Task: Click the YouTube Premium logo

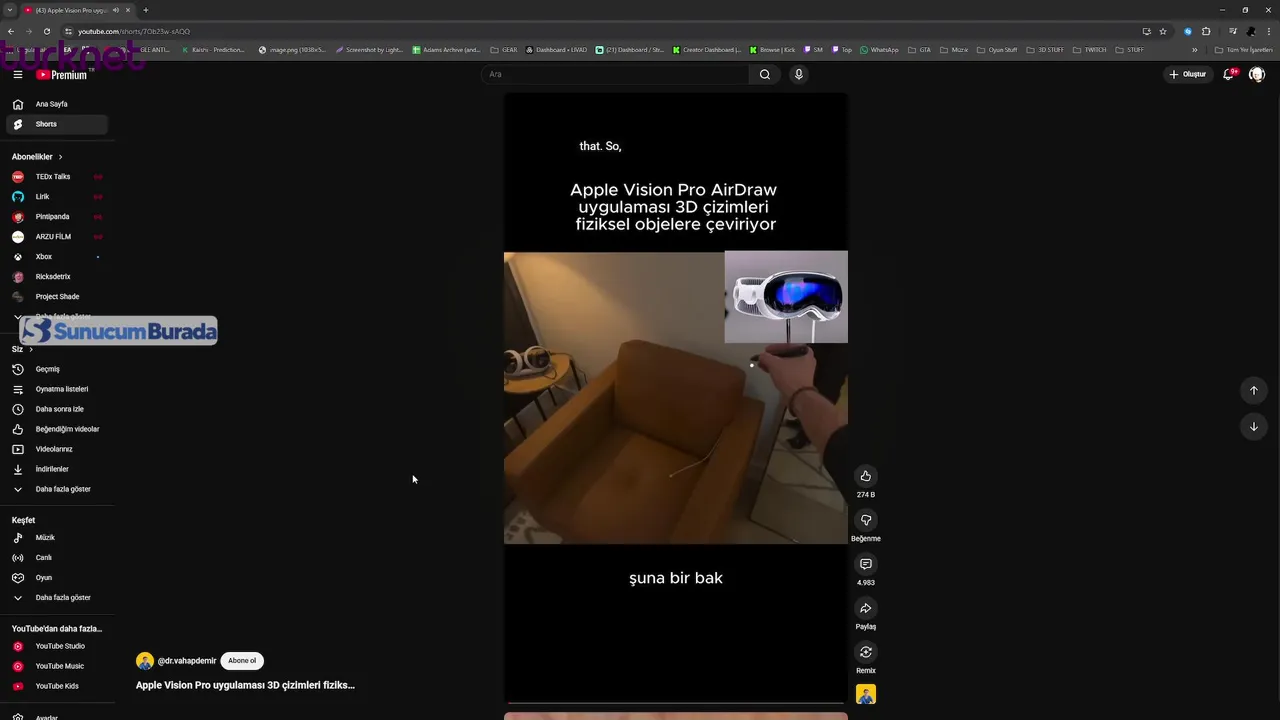Action: tap(62, 75)
